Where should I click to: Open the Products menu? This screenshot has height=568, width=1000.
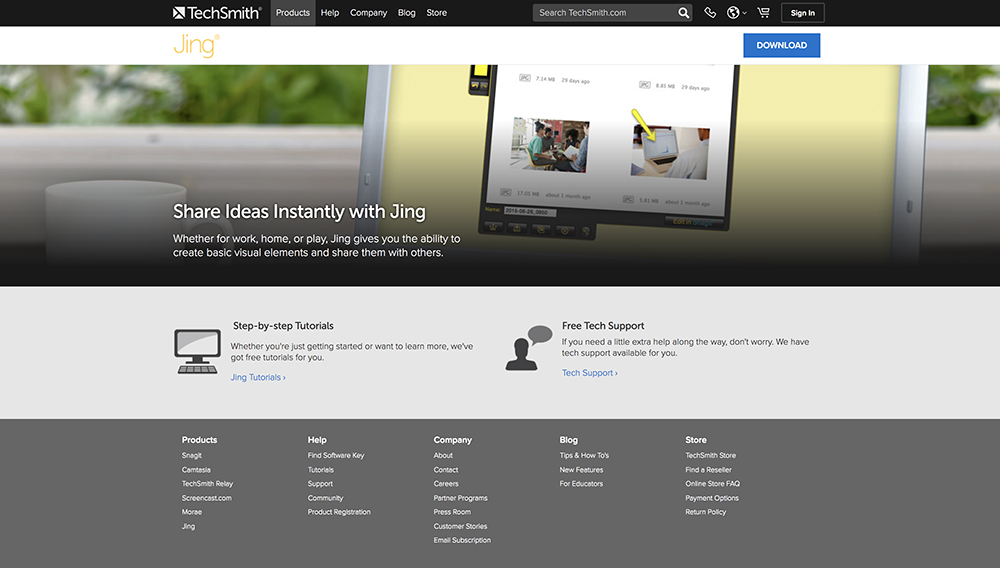[x=293, y=13]
